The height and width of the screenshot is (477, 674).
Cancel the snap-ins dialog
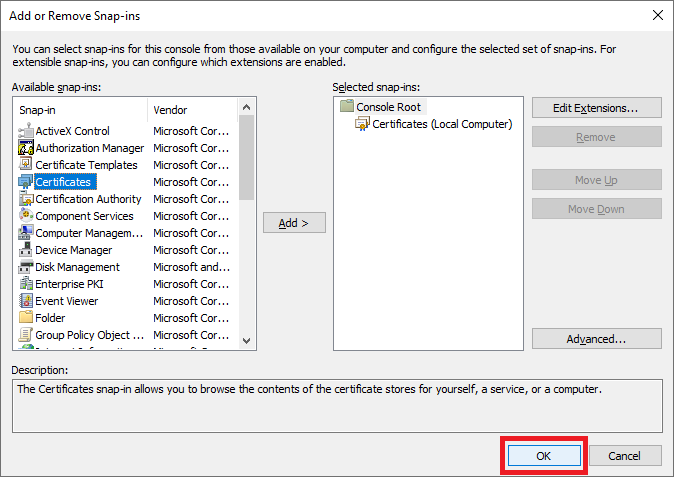(x=624, y=456)
